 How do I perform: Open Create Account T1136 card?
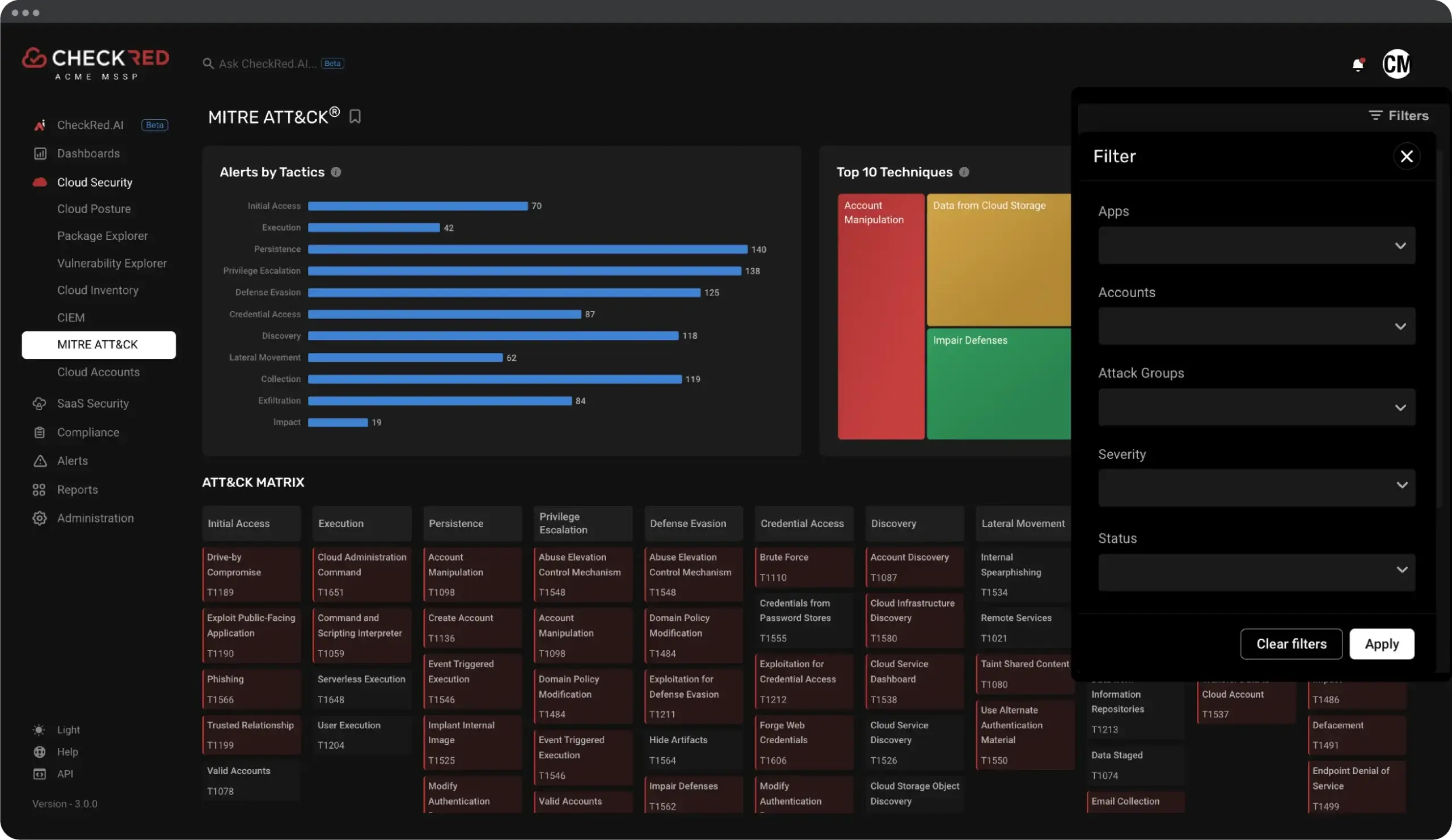pyautogui.click(x=472, y=628)
